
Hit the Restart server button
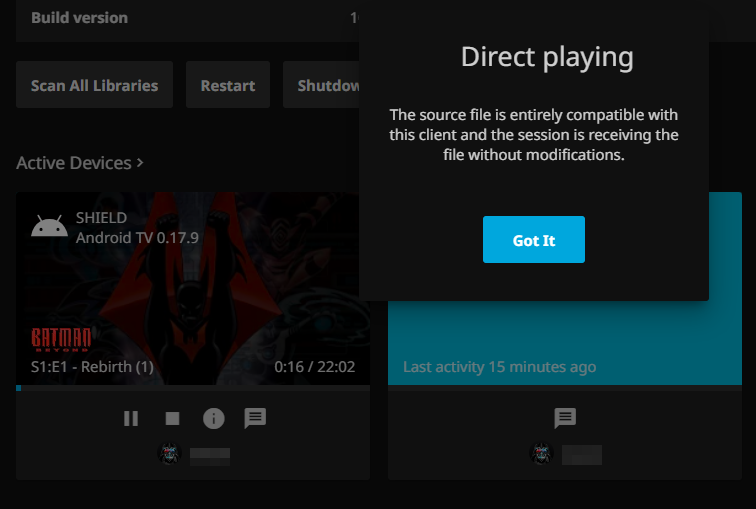(228, 86)
